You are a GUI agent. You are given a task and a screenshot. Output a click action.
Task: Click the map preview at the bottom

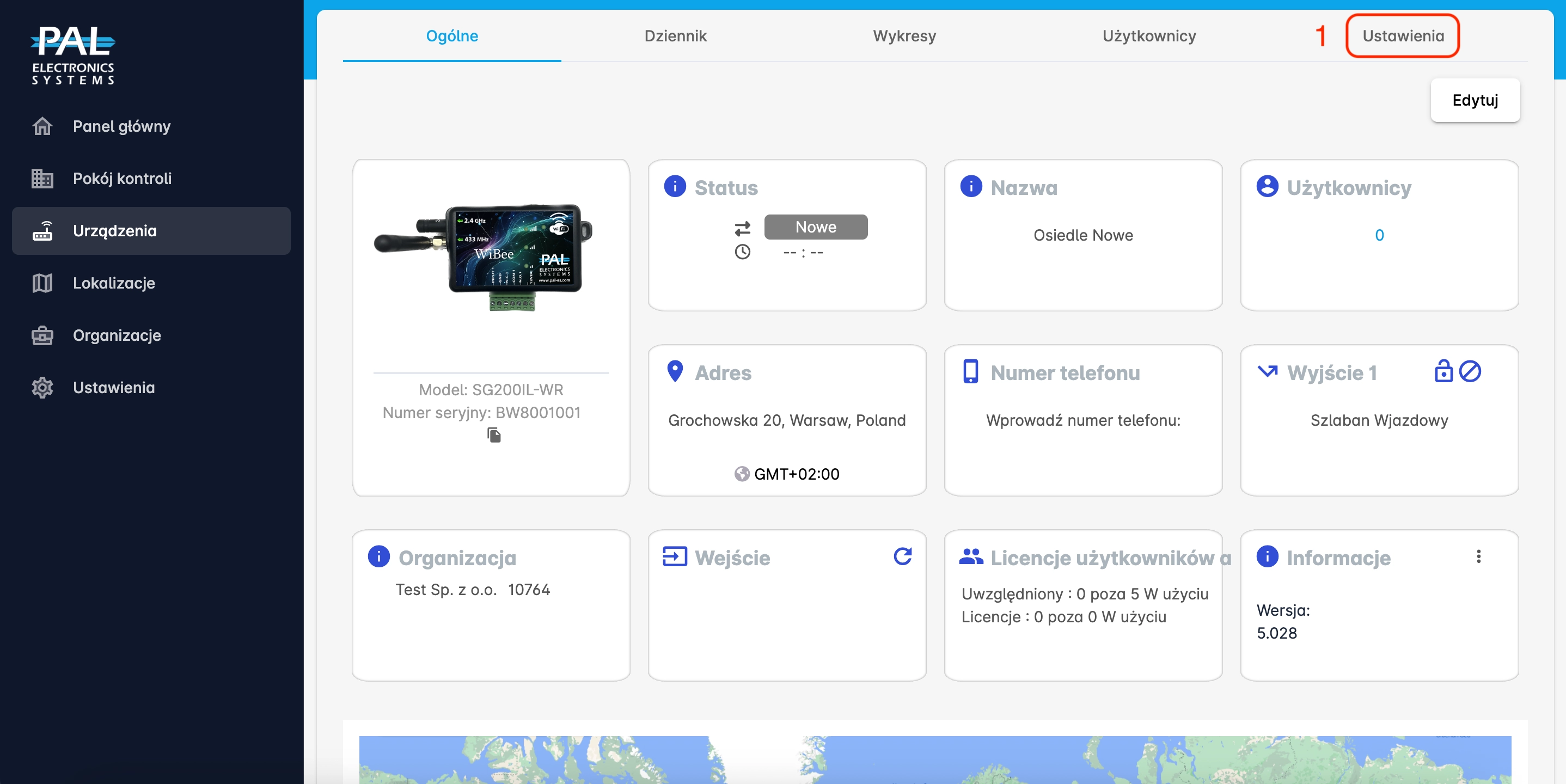[934, 758]
